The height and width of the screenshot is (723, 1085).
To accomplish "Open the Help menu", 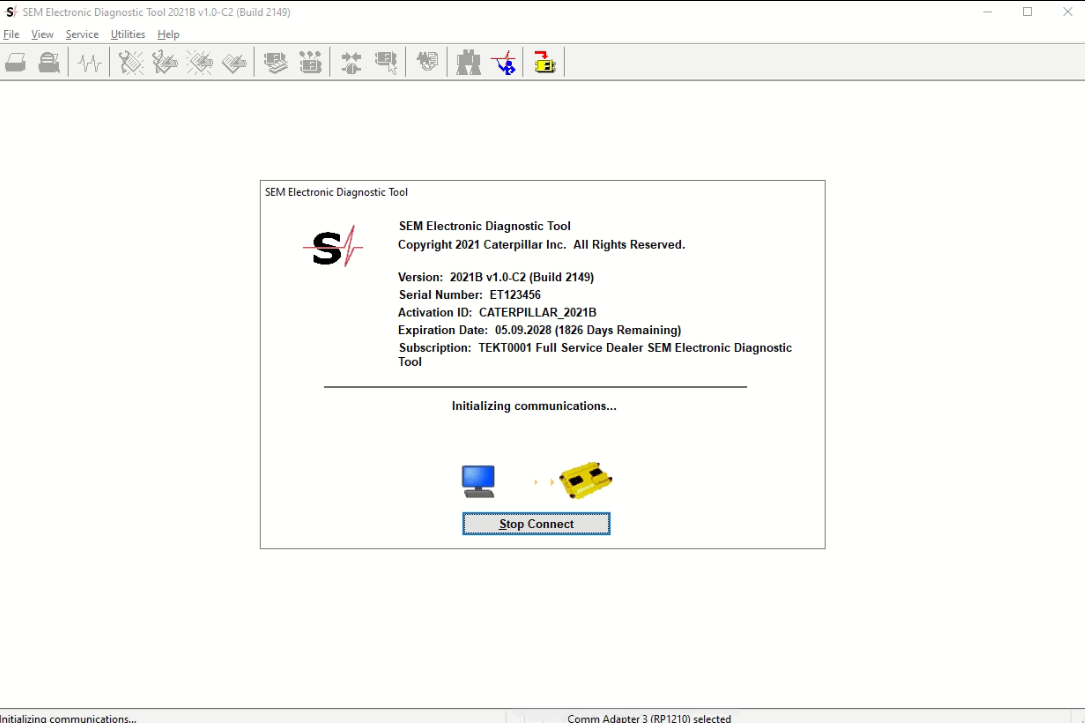I will [168, 34].
